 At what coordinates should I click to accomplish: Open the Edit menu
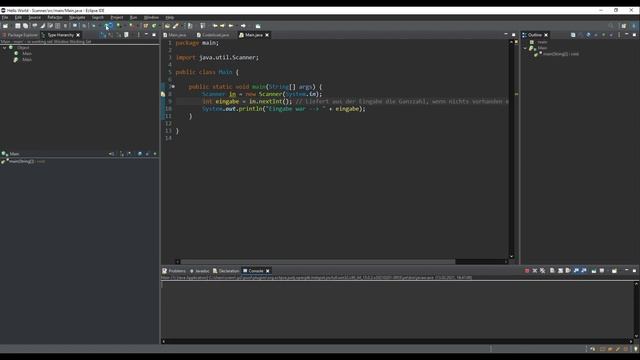pyautogui.click(x=18, y=18)
